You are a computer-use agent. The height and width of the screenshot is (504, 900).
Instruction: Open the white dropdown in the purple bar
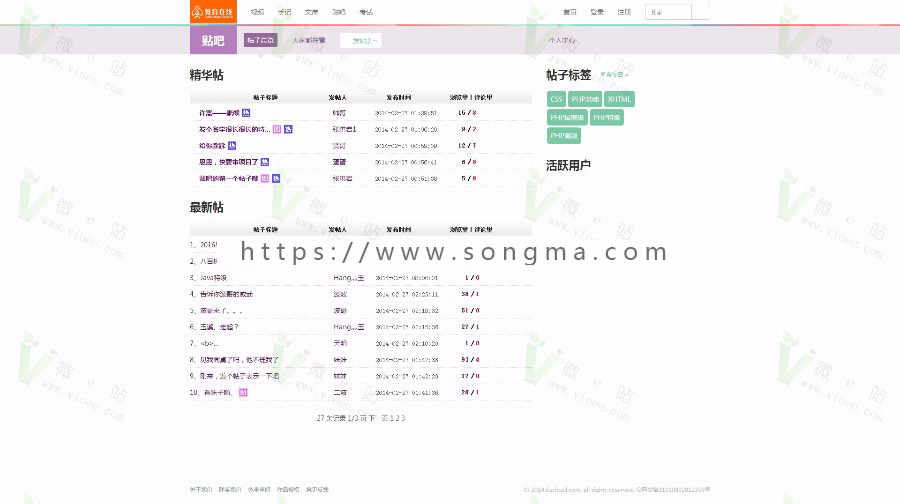point(360,41)
